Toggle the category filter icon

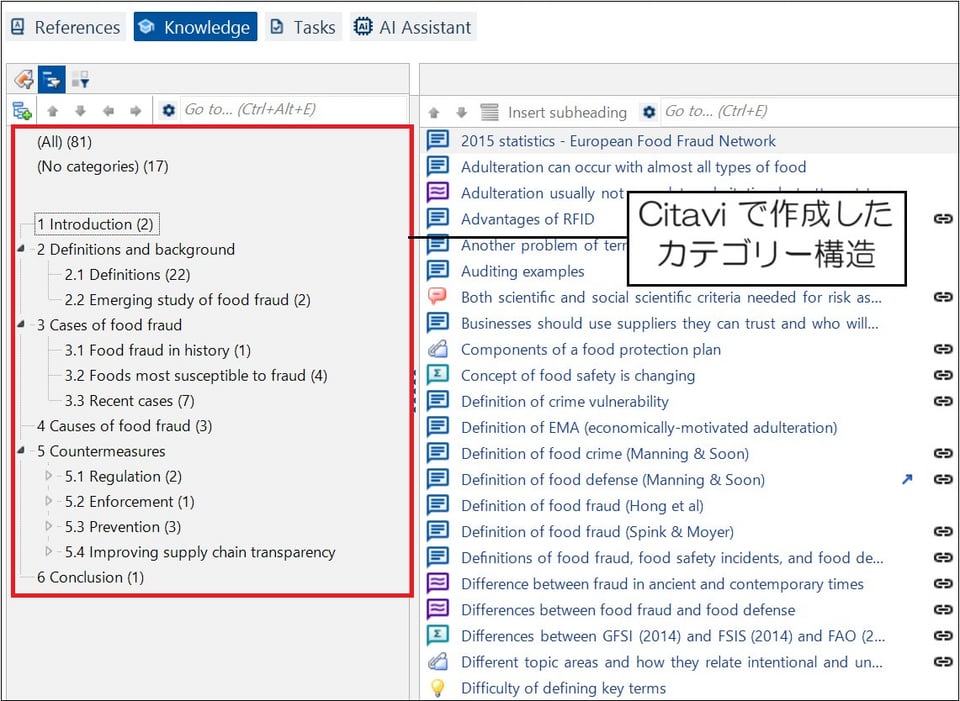(x=80, y=78)
